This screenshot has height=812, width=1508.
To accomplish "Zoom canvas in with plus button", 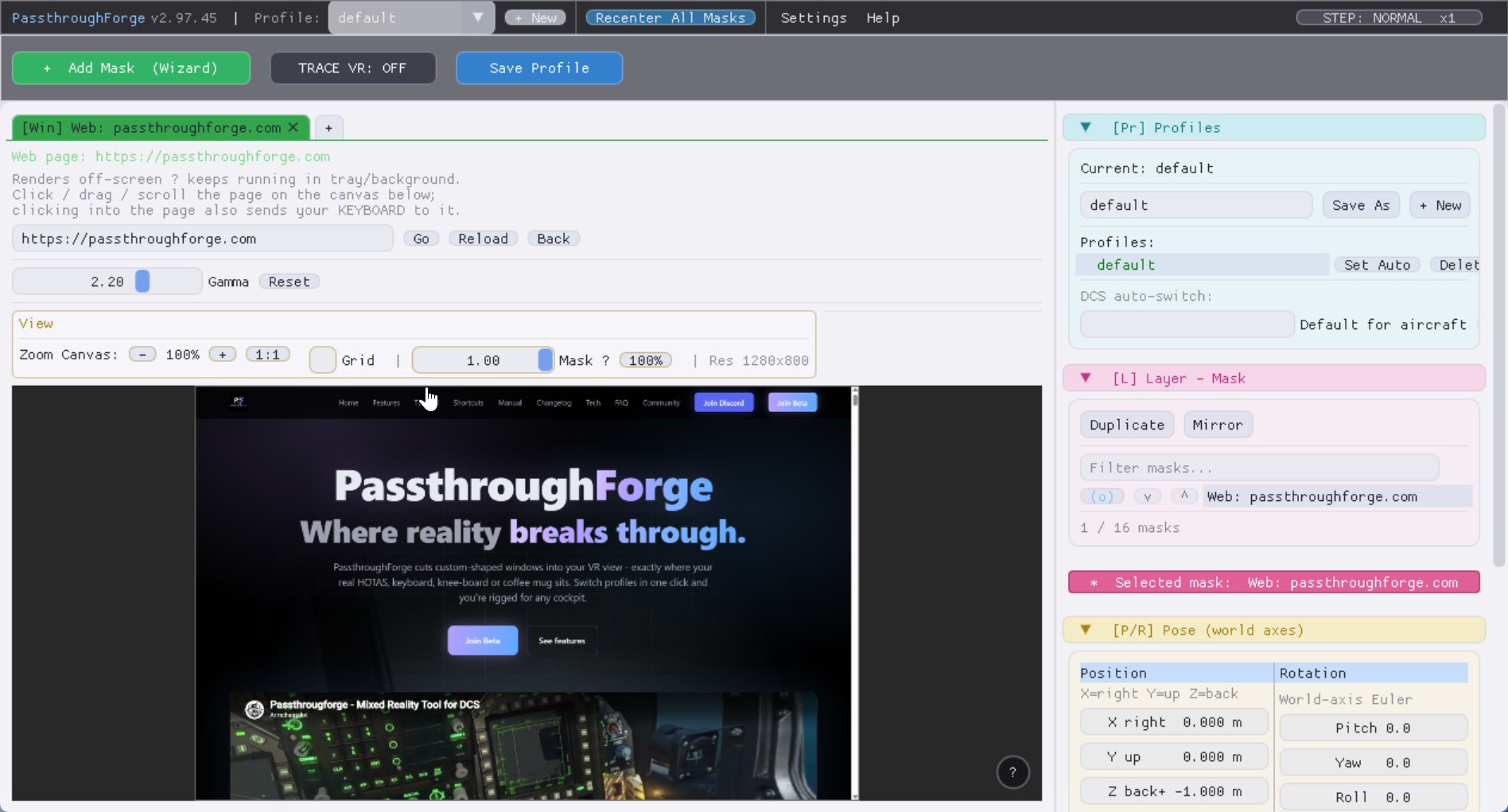I will [223, 355].
